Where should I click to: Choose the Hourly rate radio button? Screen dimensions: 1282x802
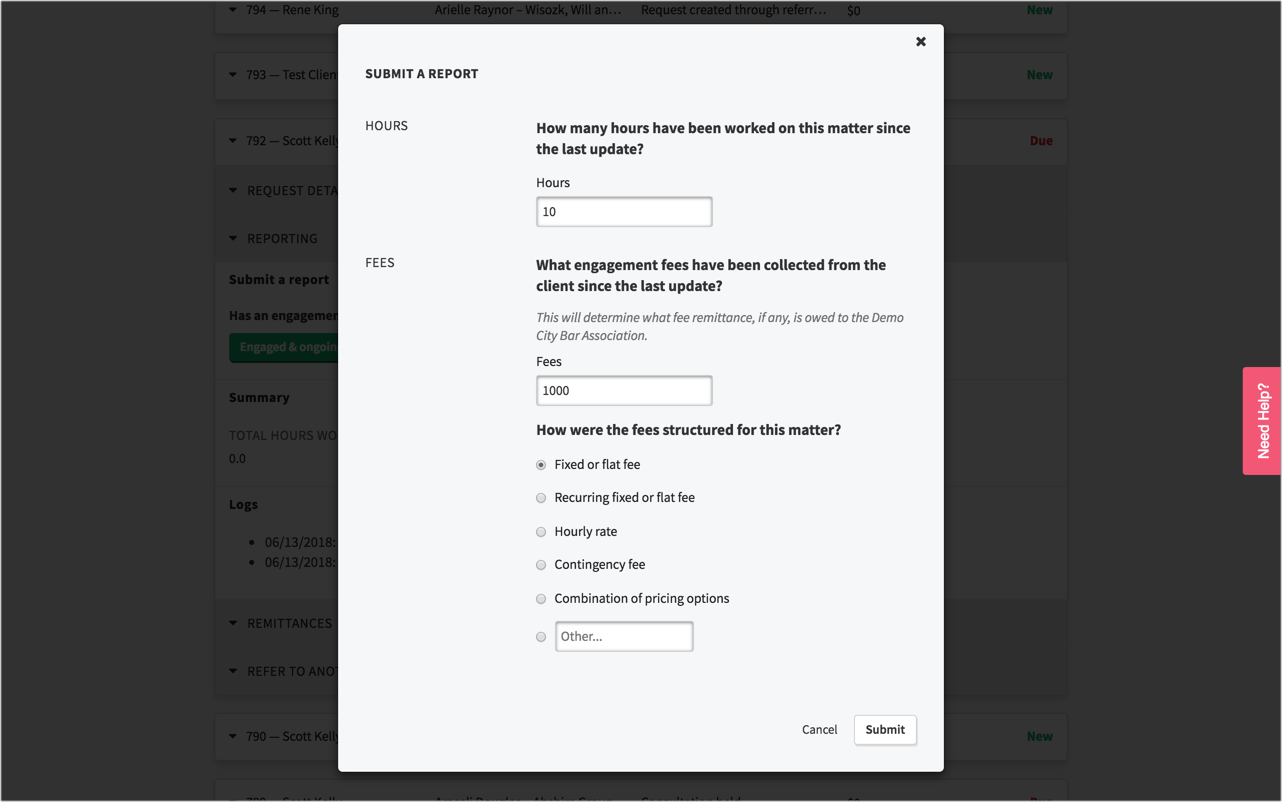click(541, 532)
